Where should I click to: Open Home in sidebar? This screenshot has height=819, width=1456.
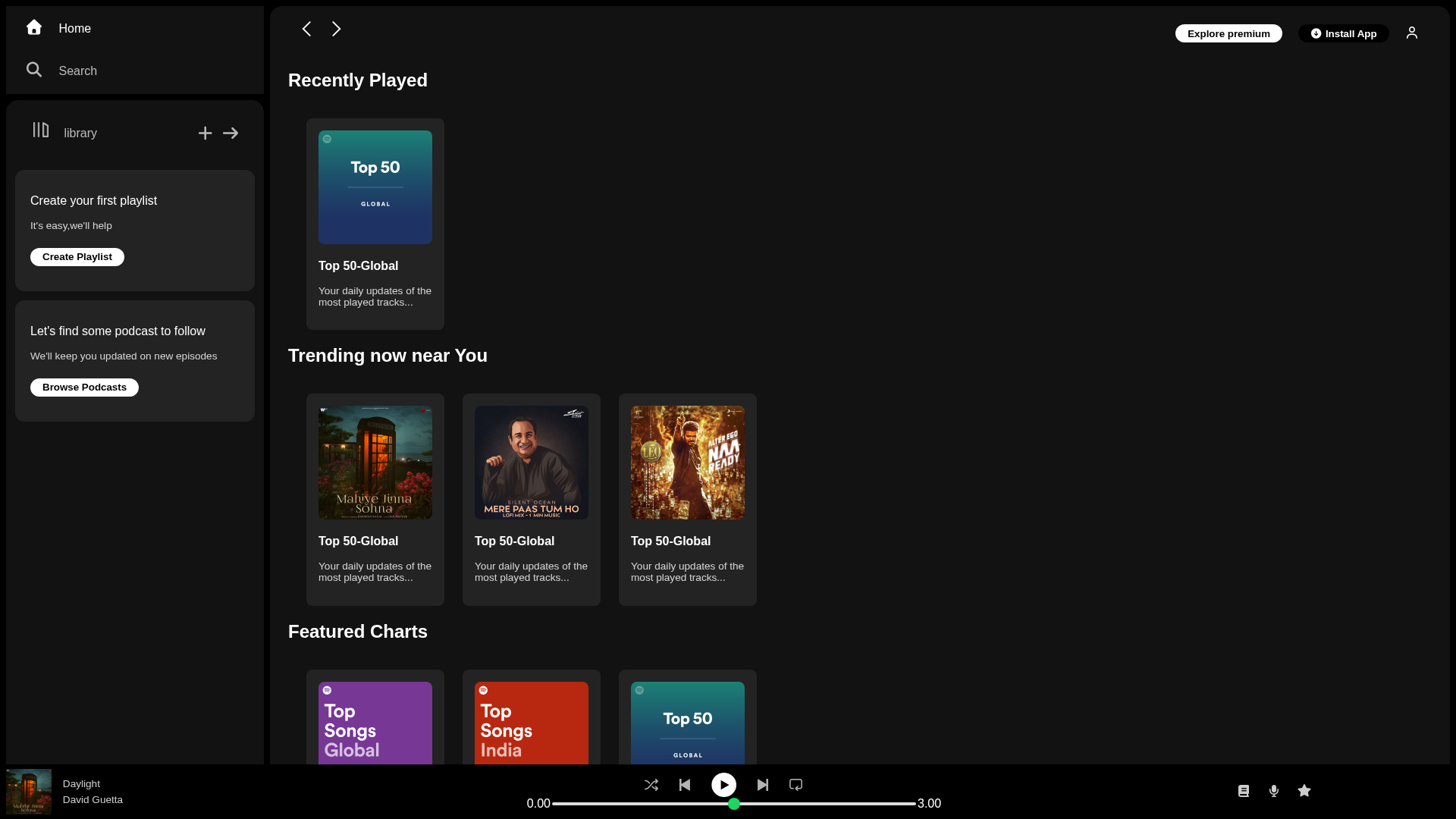74,29
